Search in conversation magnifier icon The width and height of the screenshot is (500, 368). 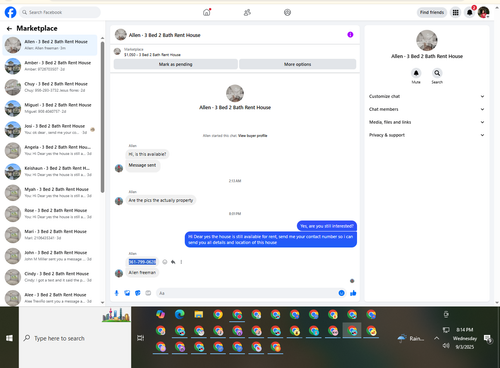(x=437, y=73)
